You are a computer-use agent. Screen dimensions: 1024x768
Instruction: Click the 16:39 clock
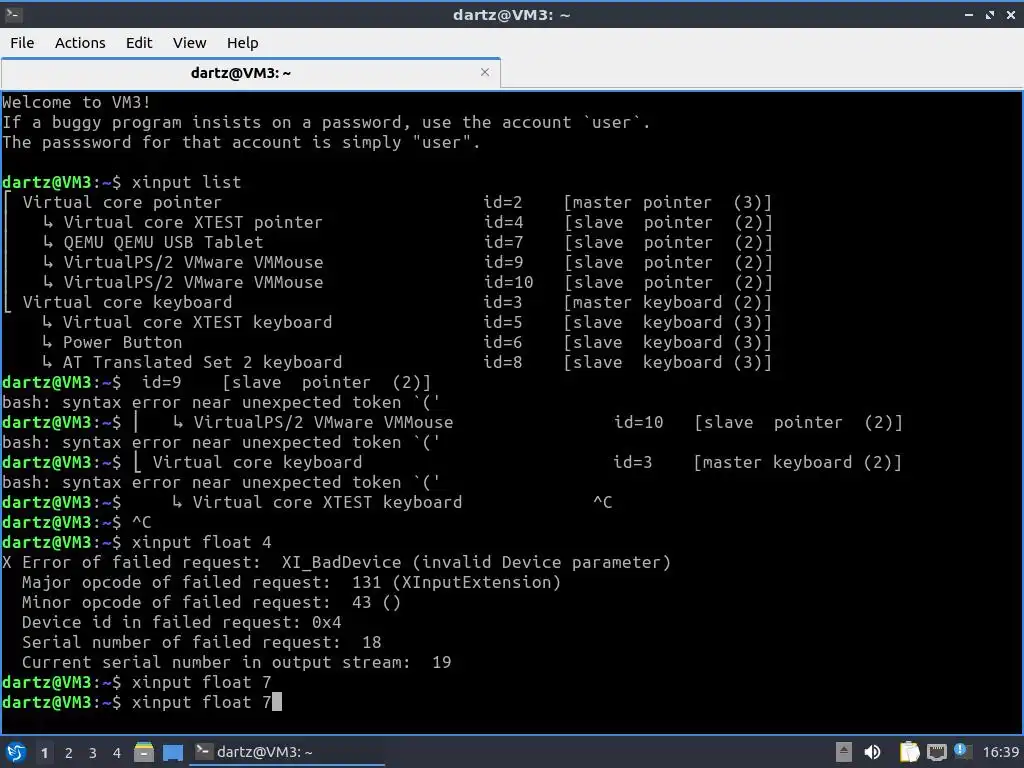tap(1000, 752)
